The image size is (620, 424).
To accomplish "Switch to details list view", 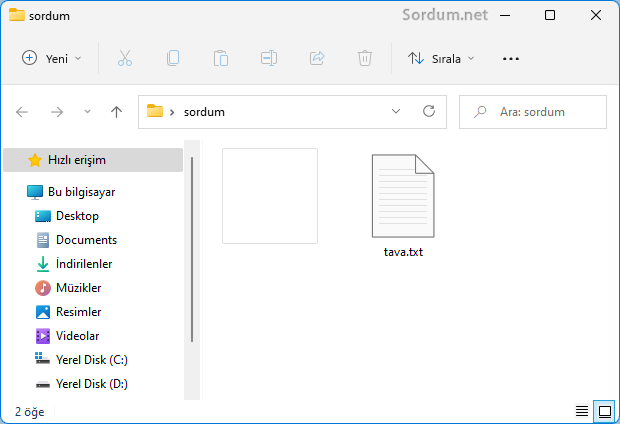I will 582,411.
